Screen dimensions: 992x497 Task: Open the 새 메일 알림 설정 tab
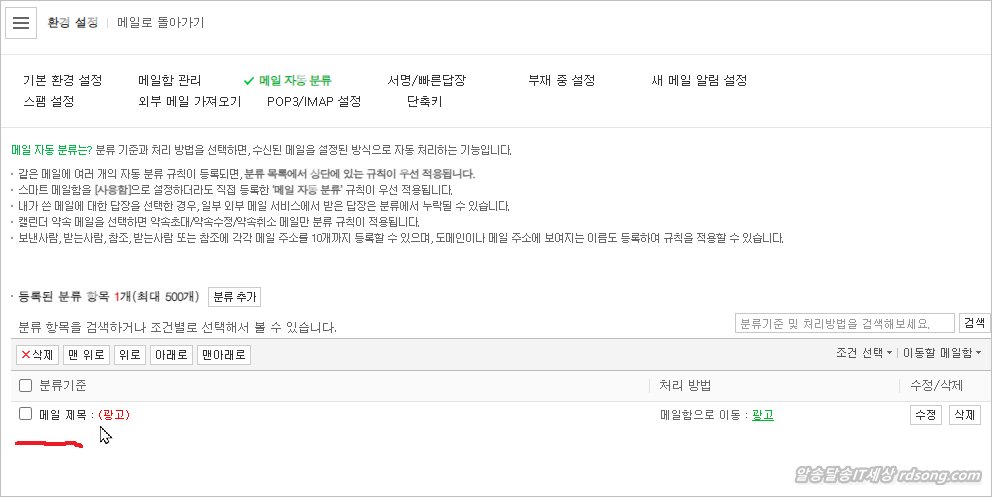coord(699,81)
